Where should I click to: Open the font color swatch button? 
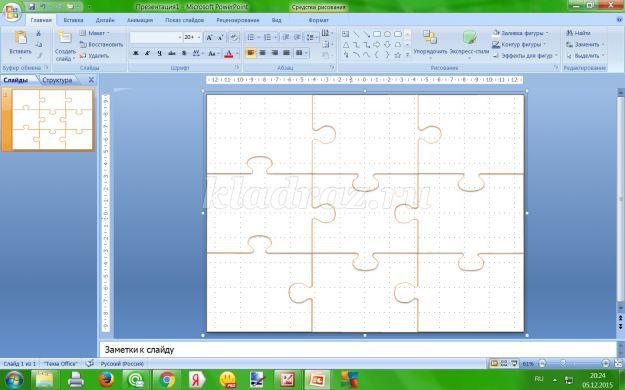click(228, 53)
